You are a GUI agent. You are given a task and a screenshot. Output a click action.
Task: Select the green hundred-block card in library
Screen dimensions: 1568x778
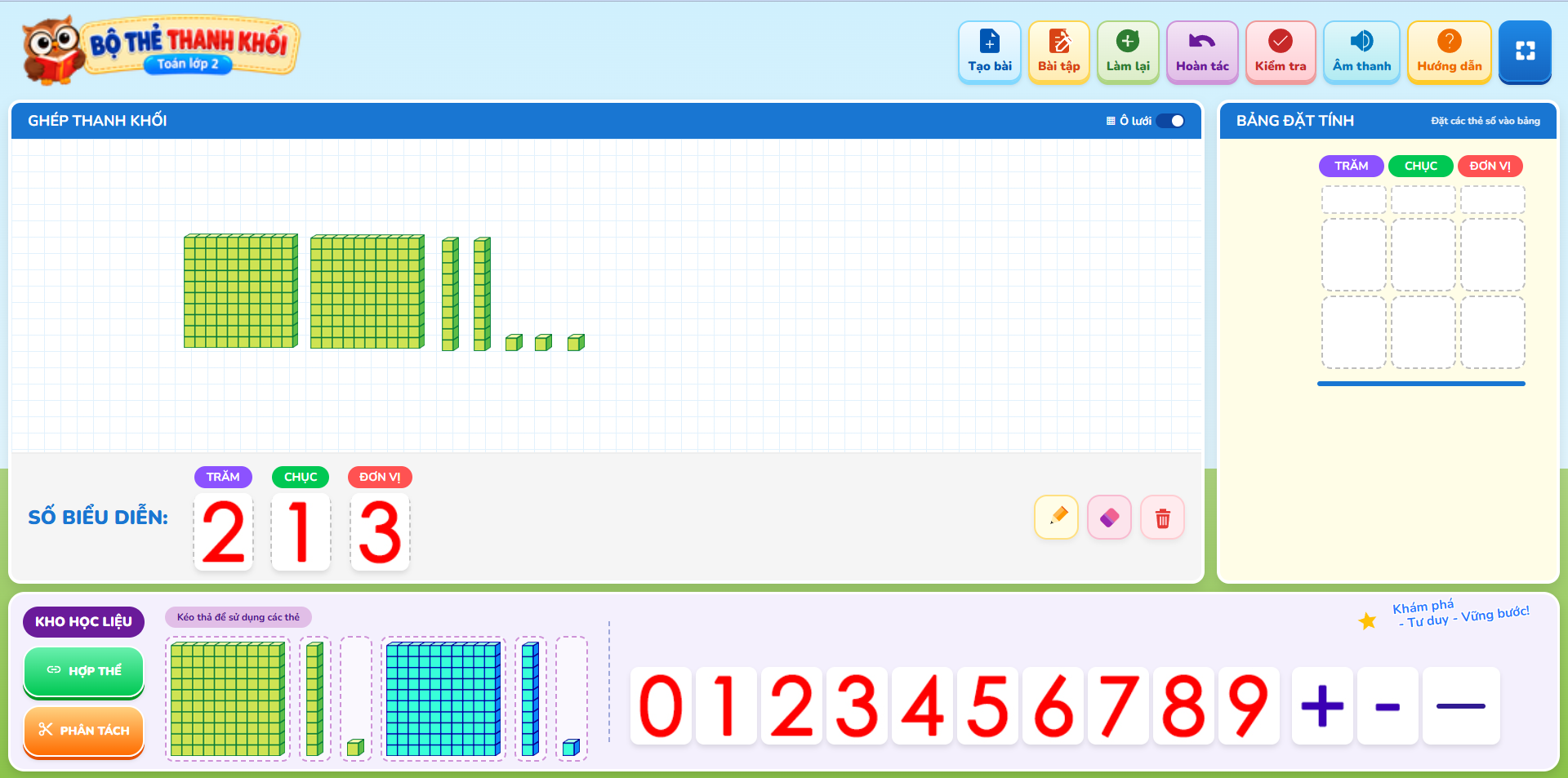228,699
